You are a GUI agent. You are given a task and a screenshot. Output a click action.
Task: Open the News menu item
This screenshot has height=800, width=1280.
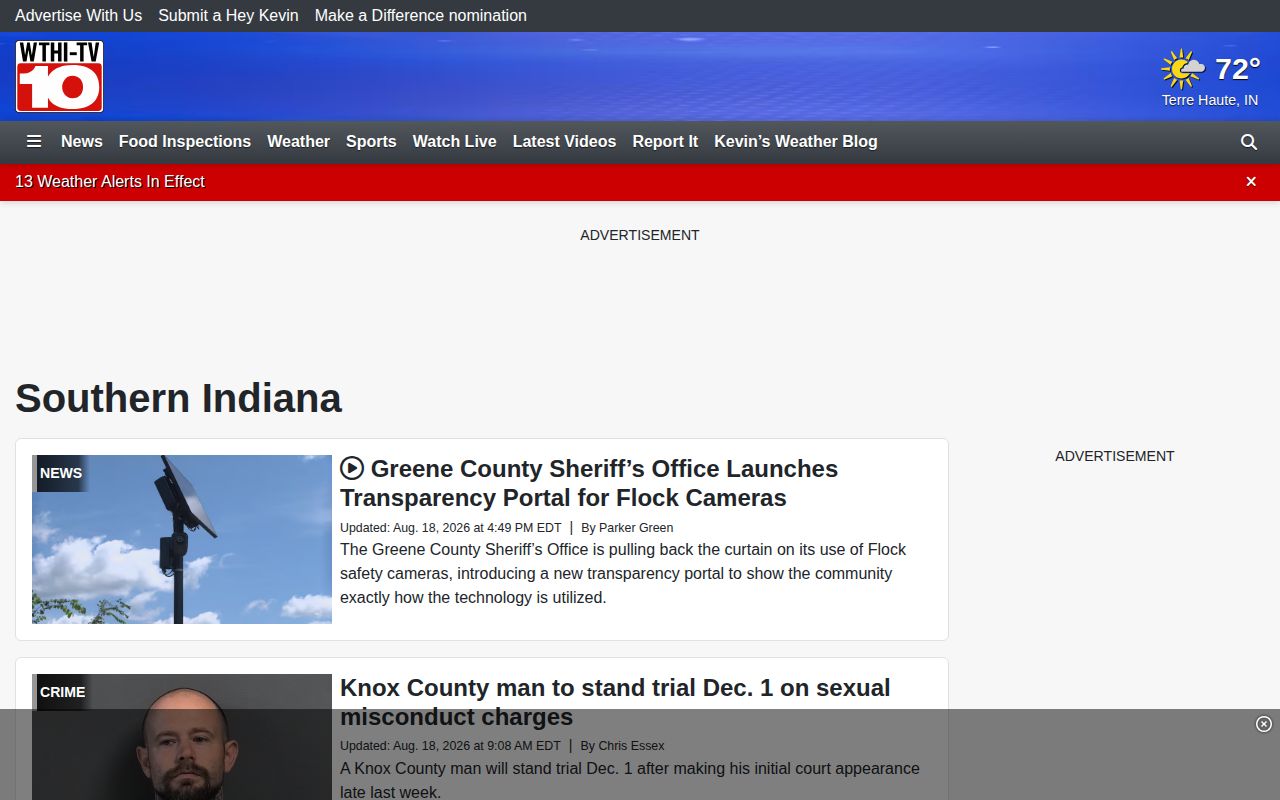coord(82,142)
